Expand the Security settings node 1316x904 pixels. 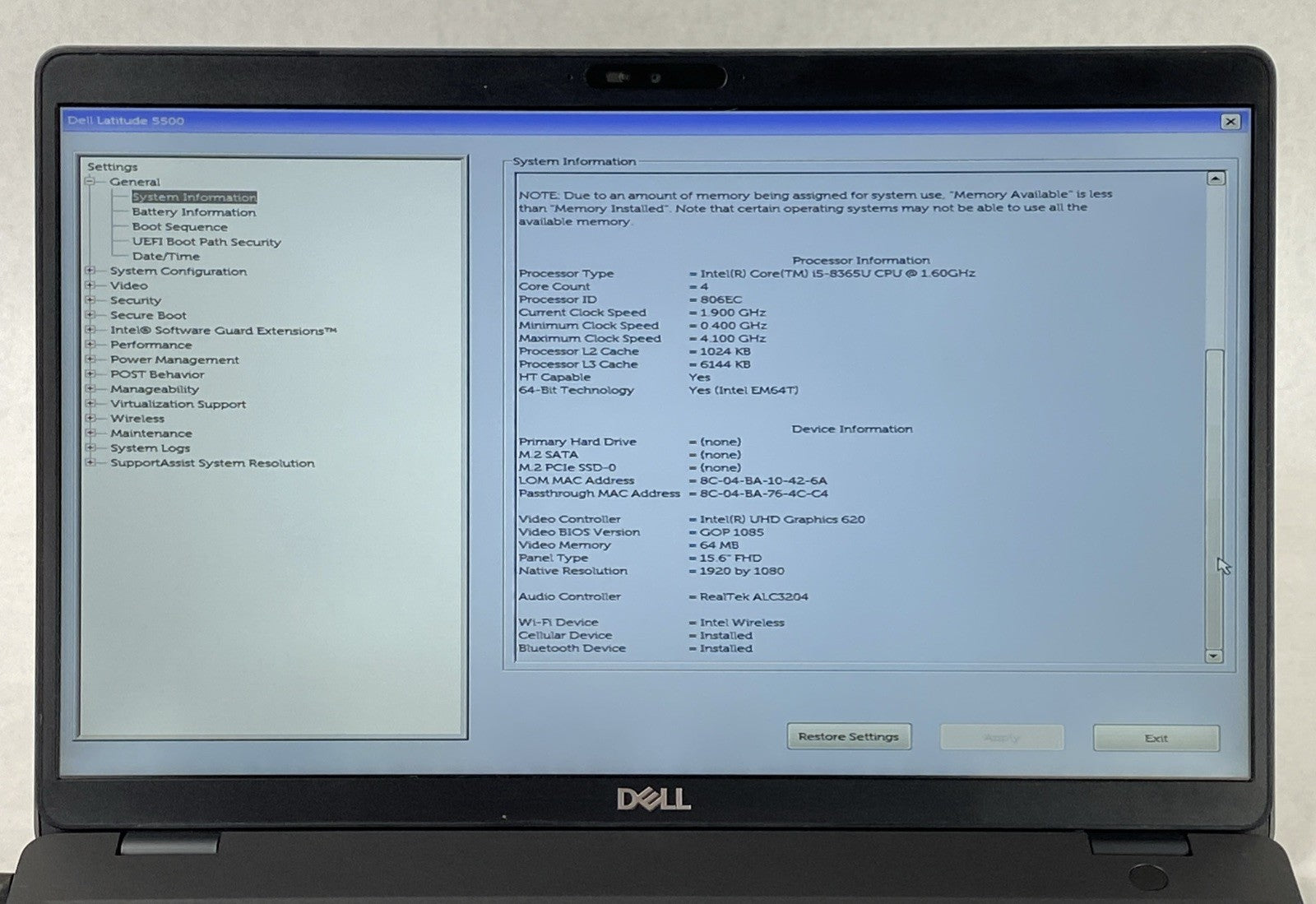point(90,300)
